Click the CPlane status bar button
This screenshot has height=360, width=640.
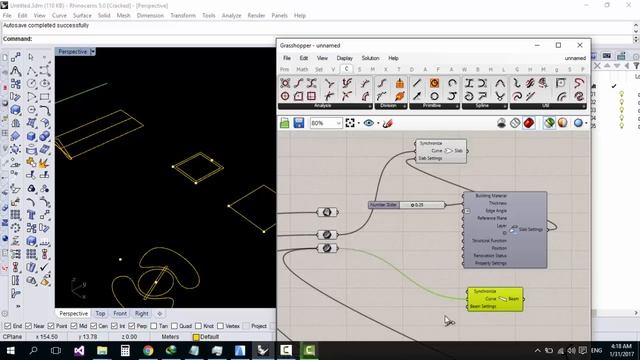coord(12,337)
